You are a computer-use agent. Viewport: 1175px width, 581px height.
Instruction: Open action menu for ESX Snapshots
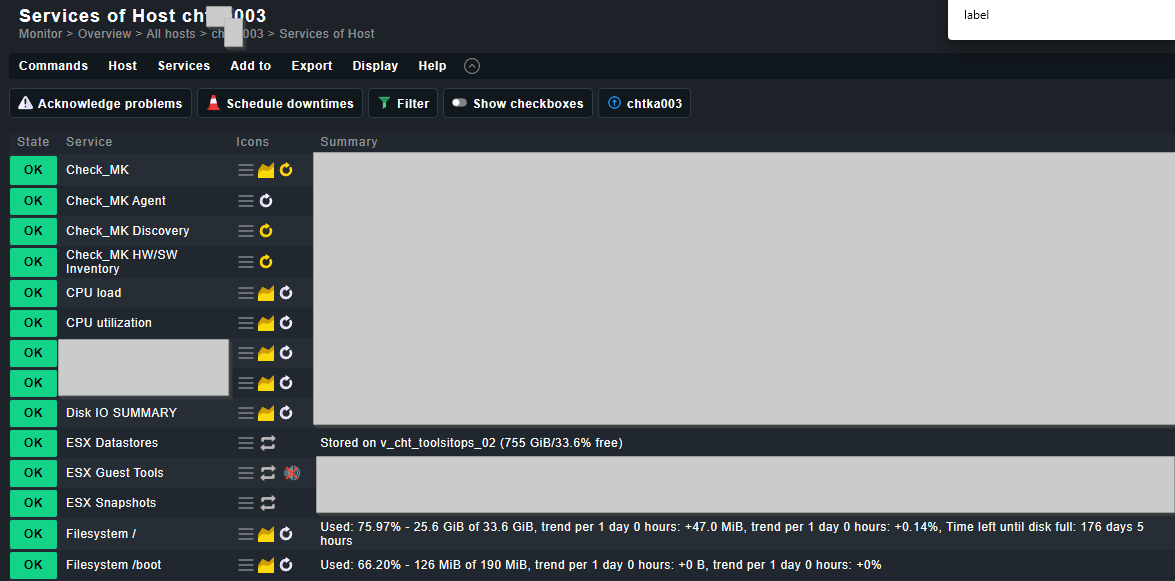pos(245,503)
